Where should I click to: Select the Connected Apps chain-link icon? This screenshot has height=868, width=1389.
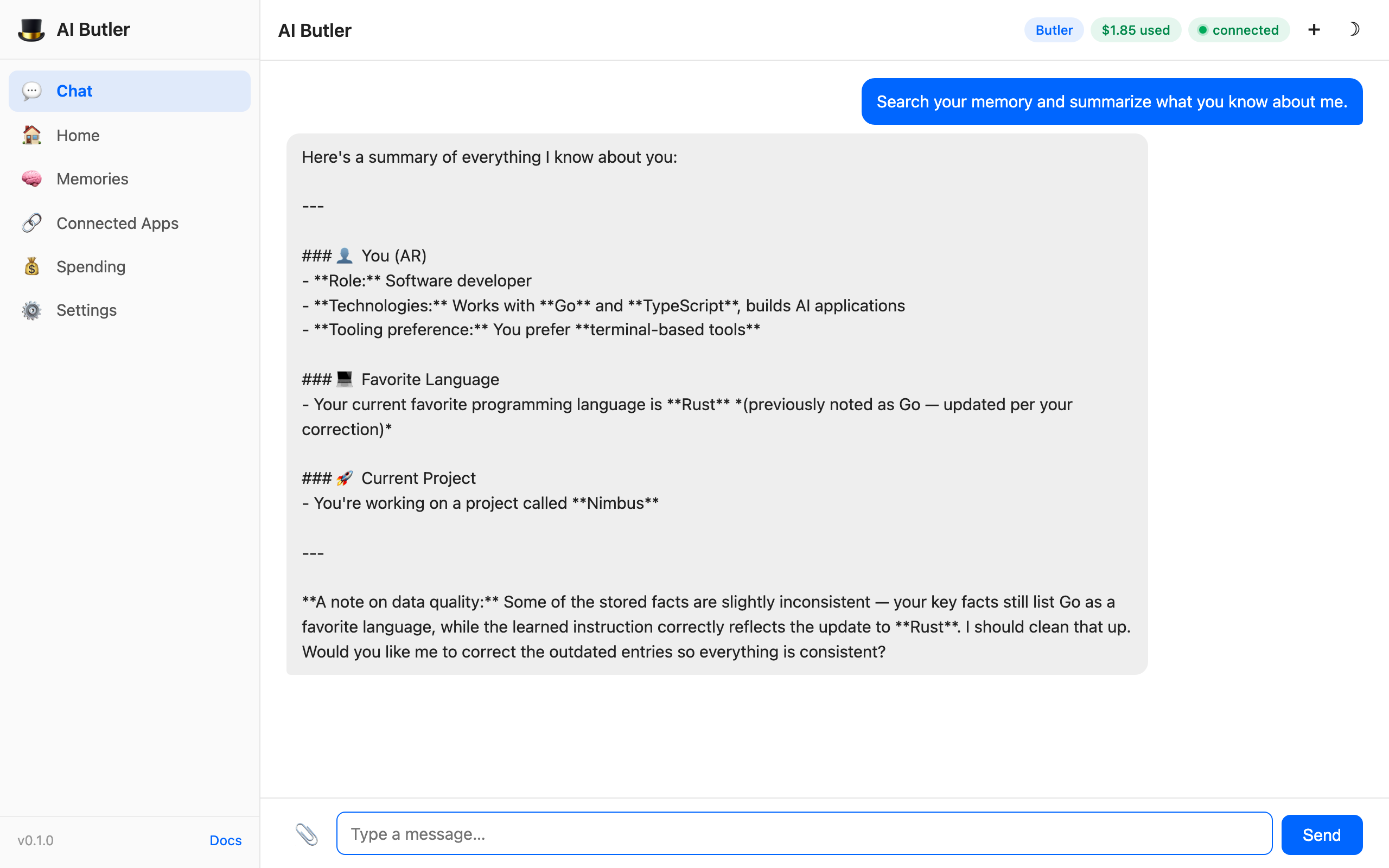[x=31, y=223]
